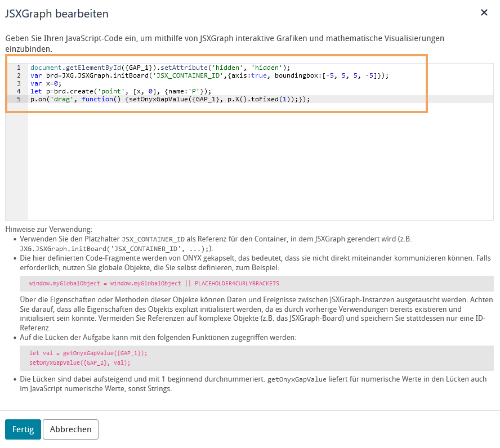
Task: Click code line 4 creating point P
Action: (121, 91)
